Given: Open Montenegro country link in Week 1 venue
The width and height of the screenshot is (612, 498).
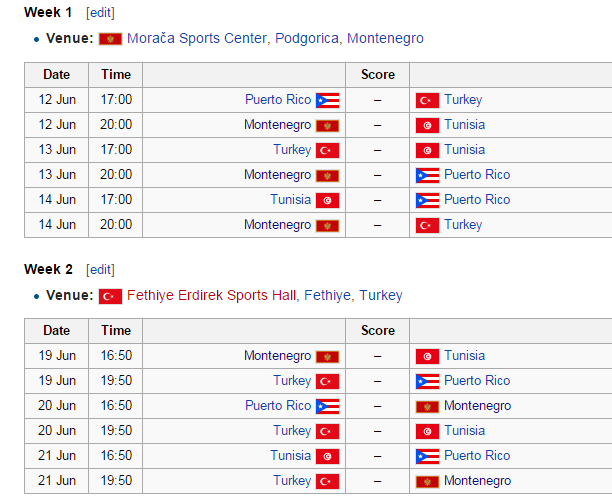Looking at the screenshot, I should (385, 38).
